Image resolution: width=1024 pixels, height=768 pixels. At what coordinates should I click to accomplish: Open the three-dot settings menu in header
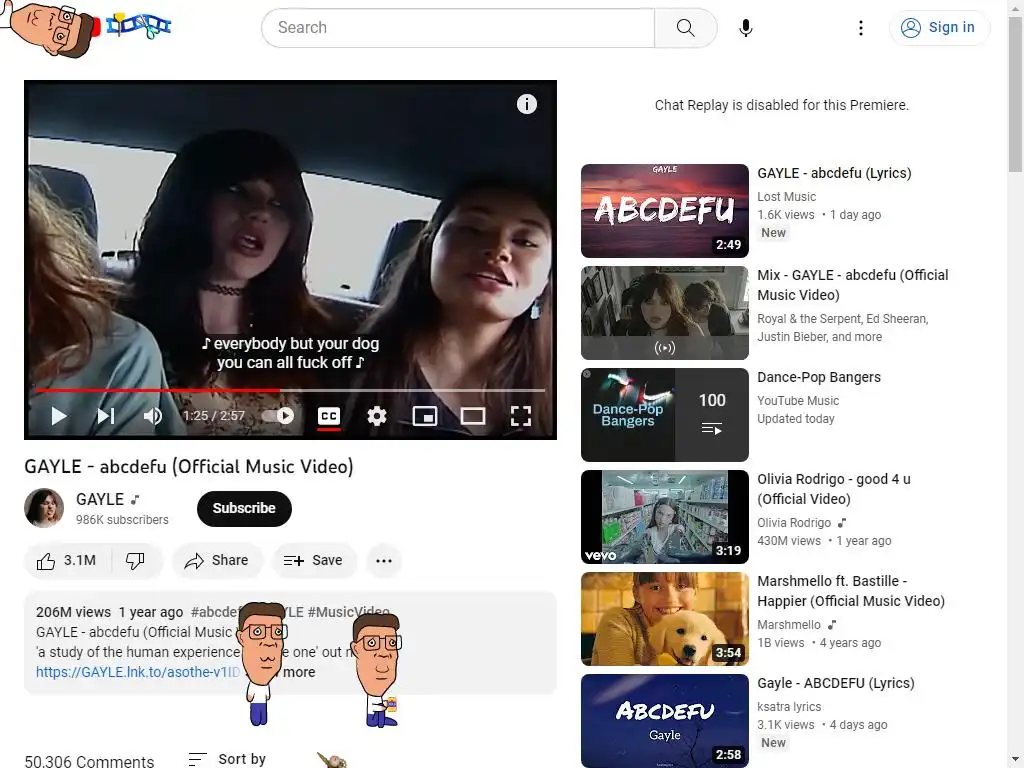[x=861, y=27]
